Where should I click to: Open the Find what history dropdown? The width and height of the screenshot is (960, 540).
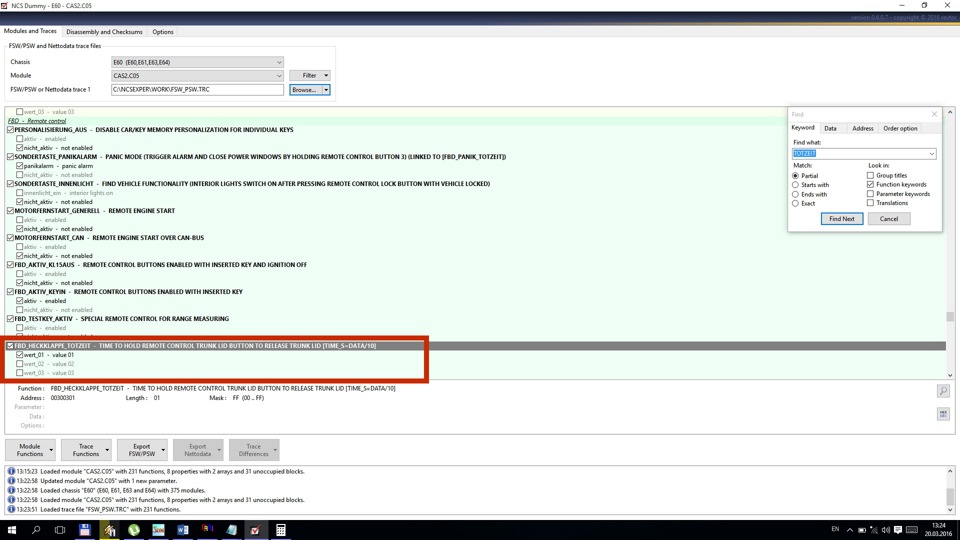931,154
